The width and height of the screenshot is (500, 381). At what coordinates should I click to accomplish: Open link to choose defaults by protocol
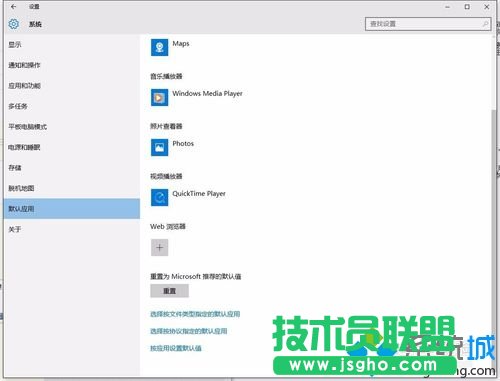(x=189, y=331)
